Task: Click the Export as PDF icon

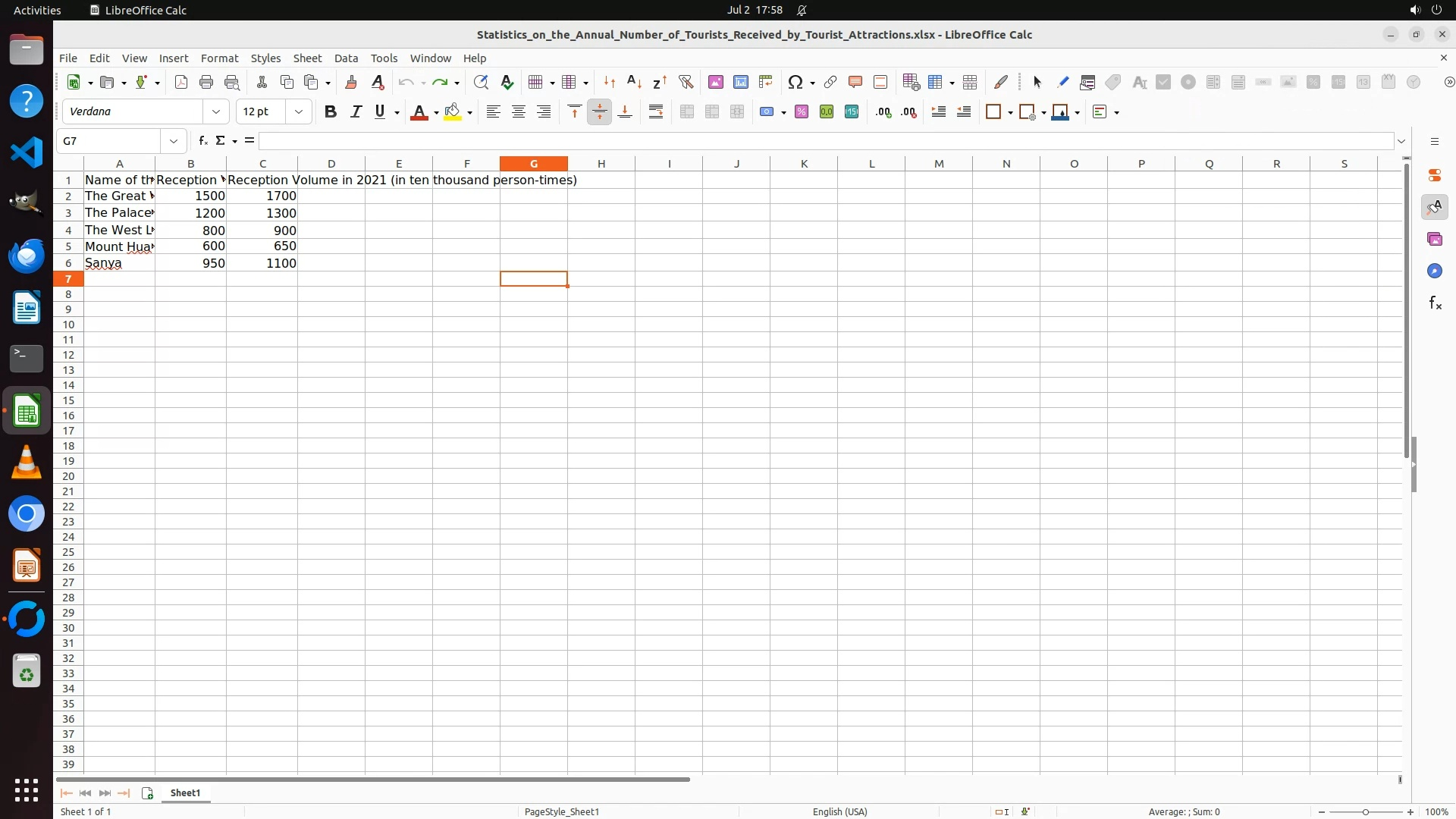Action: pyautogui.click(x=181, y=82)
